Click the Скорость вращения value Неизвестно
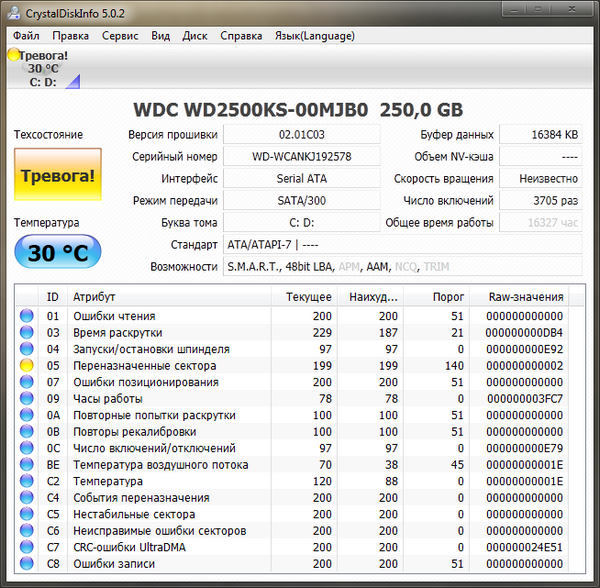This screenshot has height=588, width=600. pyautogui.click(x=541, y=179)
